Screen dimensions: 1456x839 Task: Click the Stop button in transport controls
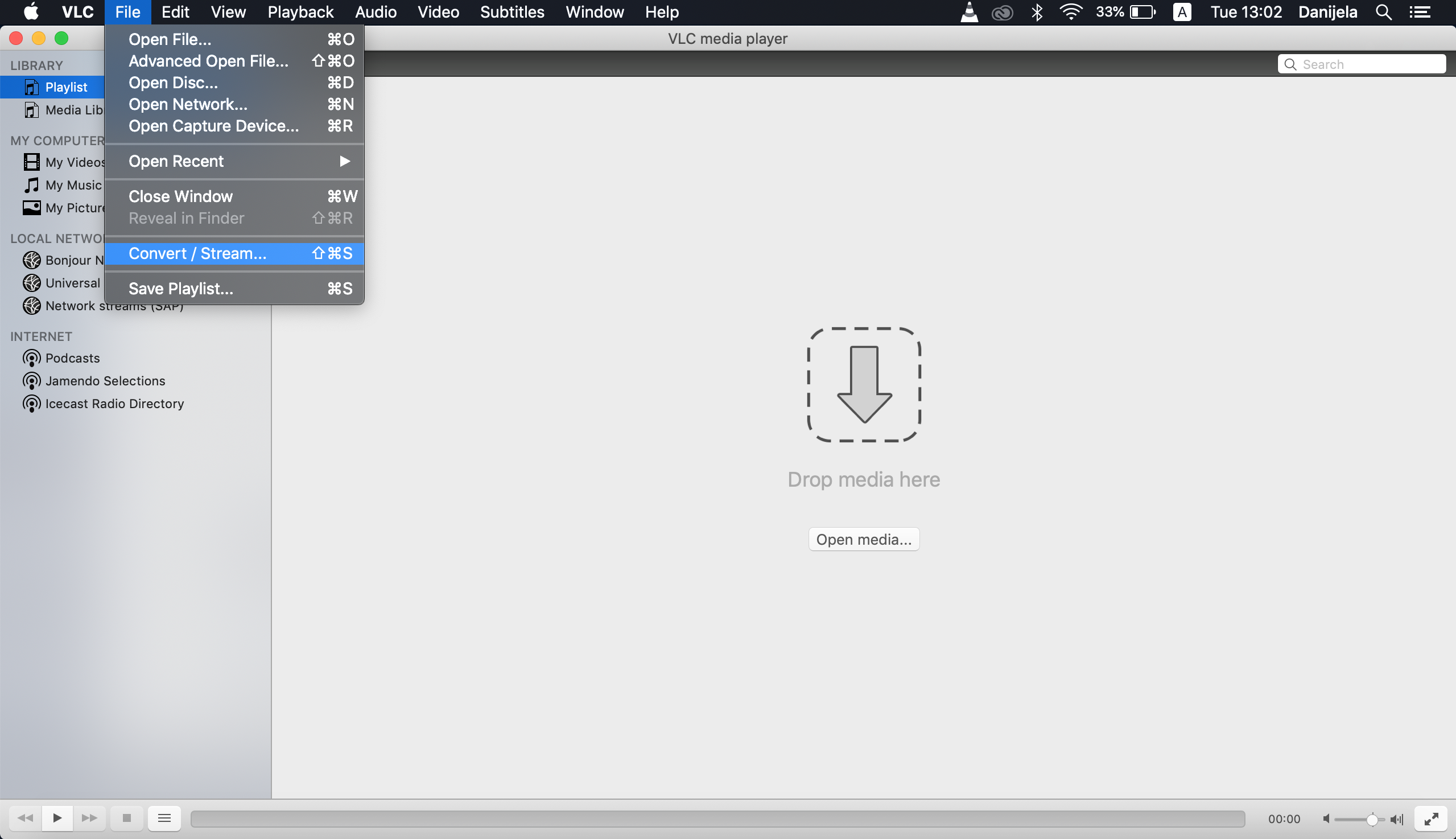tap(126, 818)
